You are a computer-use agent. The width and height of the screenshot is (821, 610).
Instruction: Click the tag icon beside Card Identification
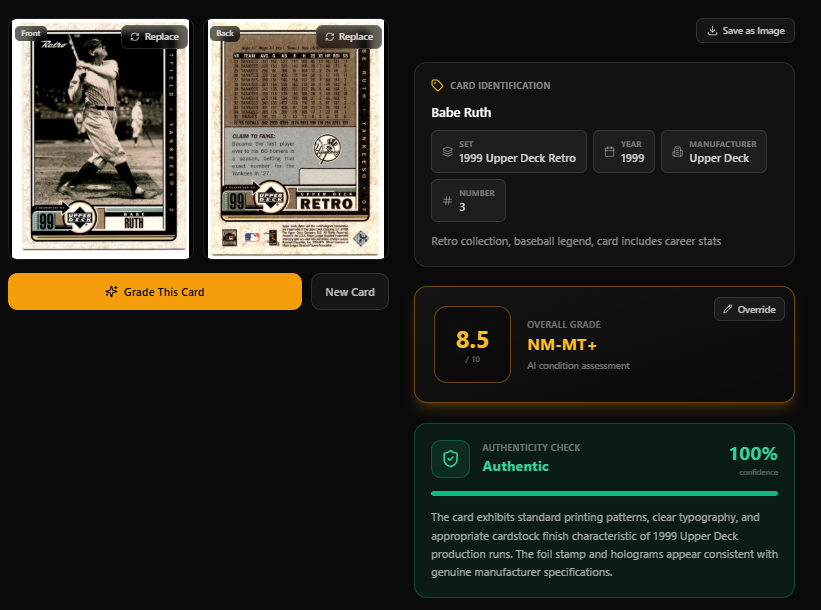pos(437,85)
